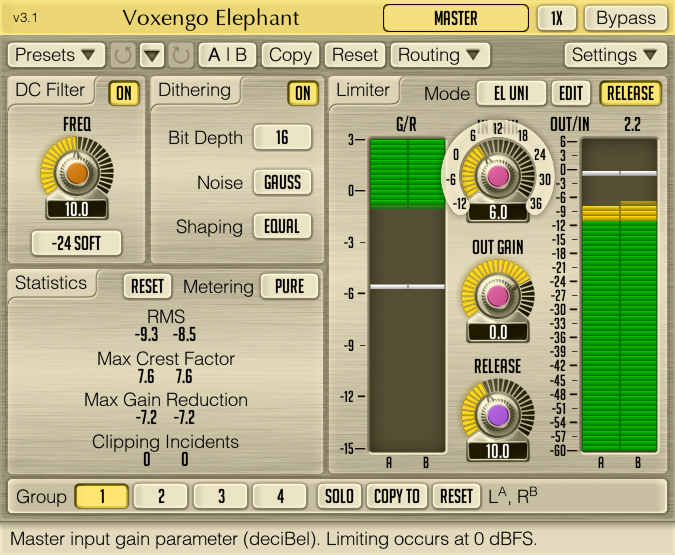
Task: Select the Dithering tab label
Action: pyautogui.click(x=195, y=90)
